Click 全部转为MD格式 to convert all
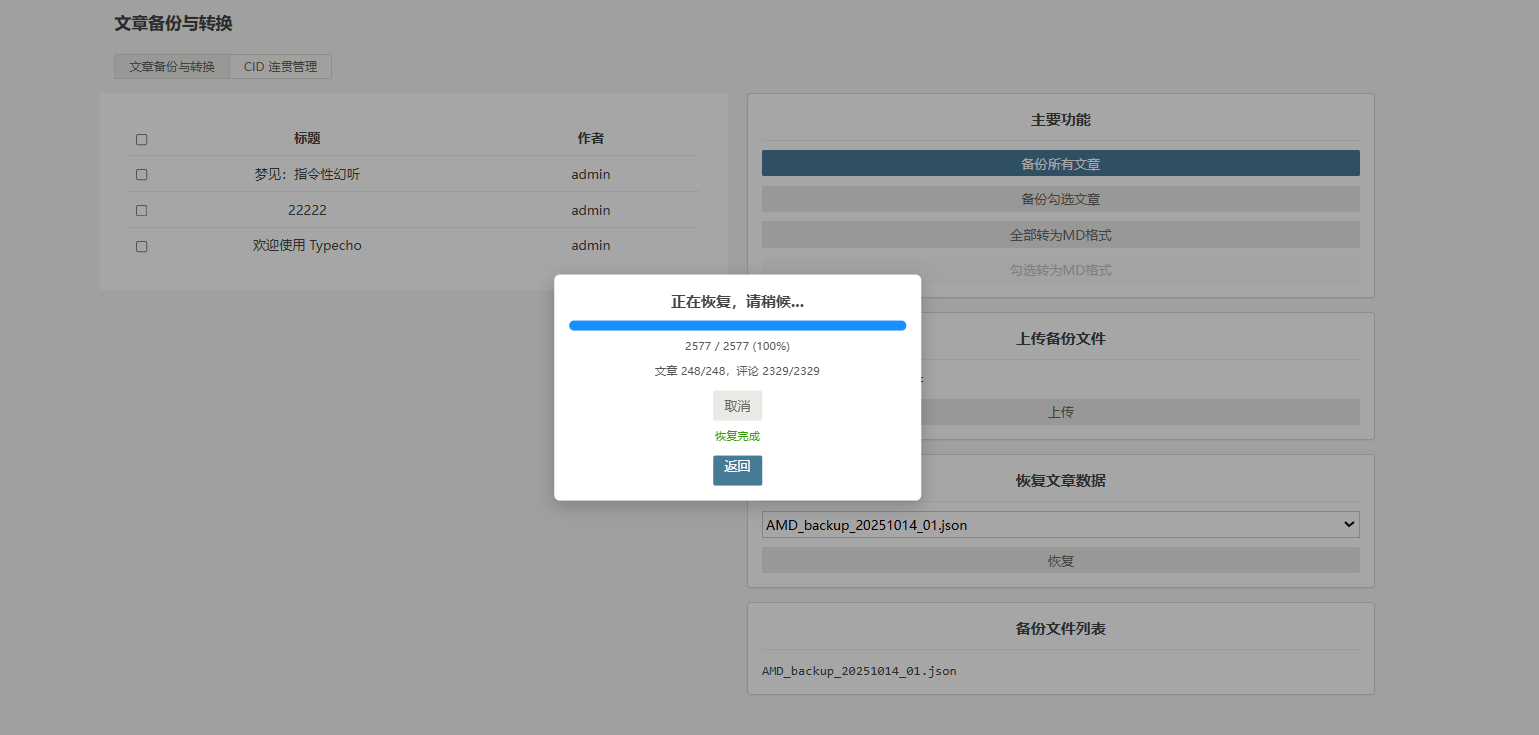1539x735 pixels. (1060, 235)
